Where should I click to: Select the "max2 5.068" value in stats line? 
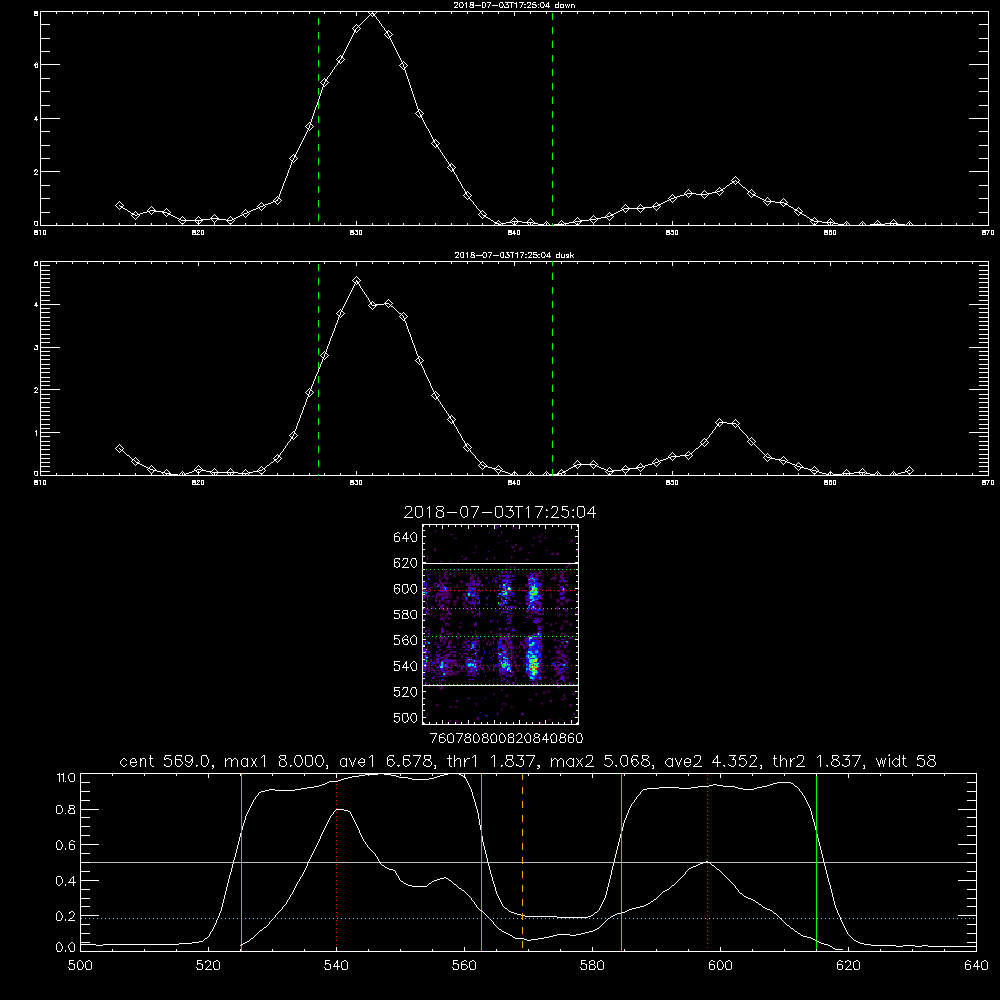click(599, 761)
